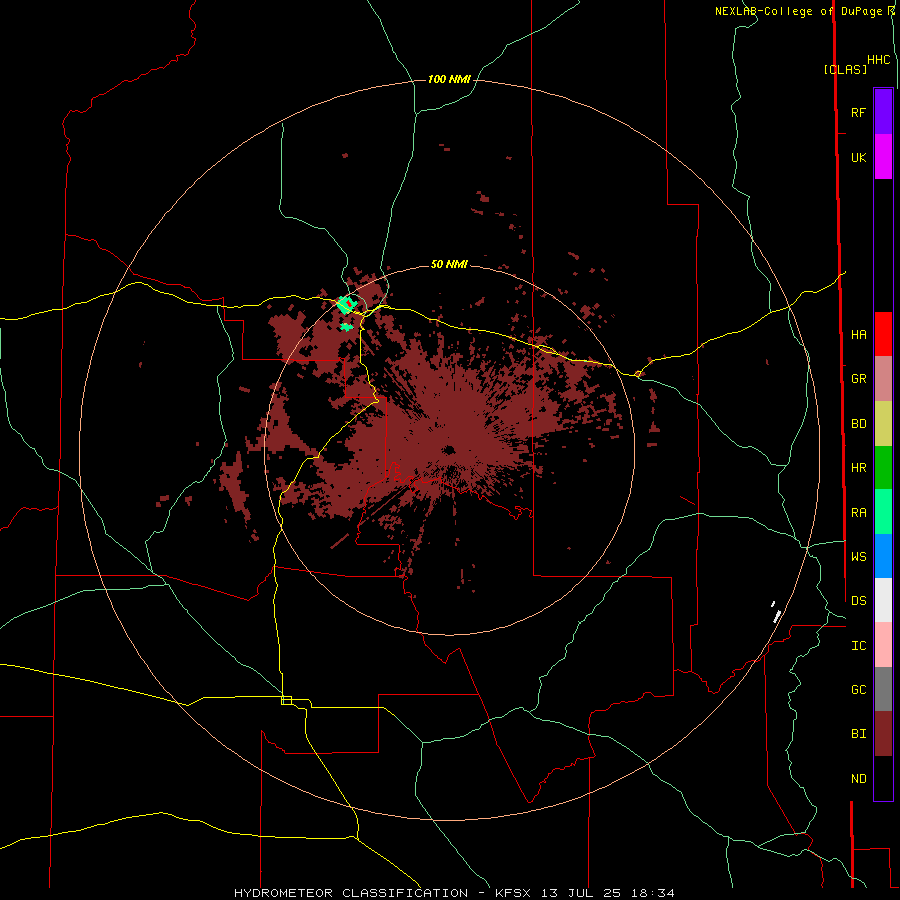This screenshot has width=900, height=900.
Task: Click the GR legend label
Action: point(858,379)
